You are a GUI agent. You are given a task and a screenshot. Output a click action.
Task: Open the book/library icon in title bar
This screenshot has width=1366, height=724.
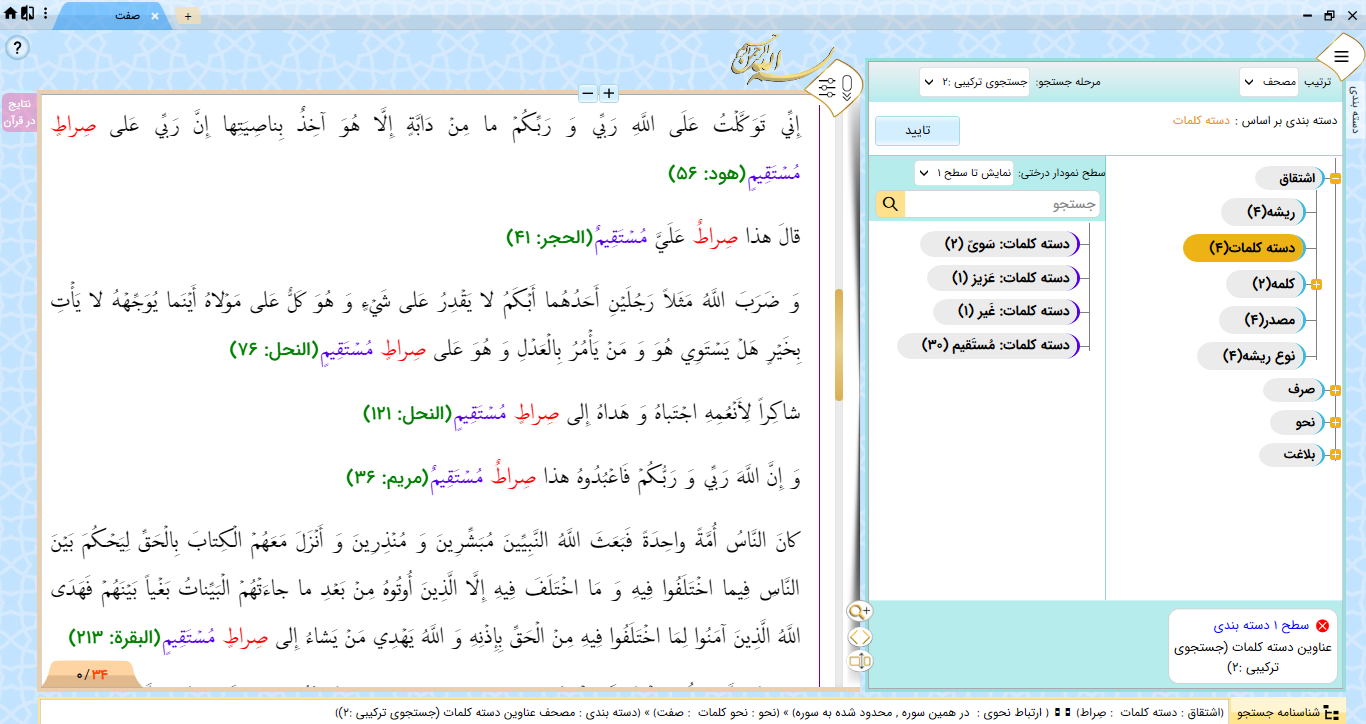tap(27, 14)
